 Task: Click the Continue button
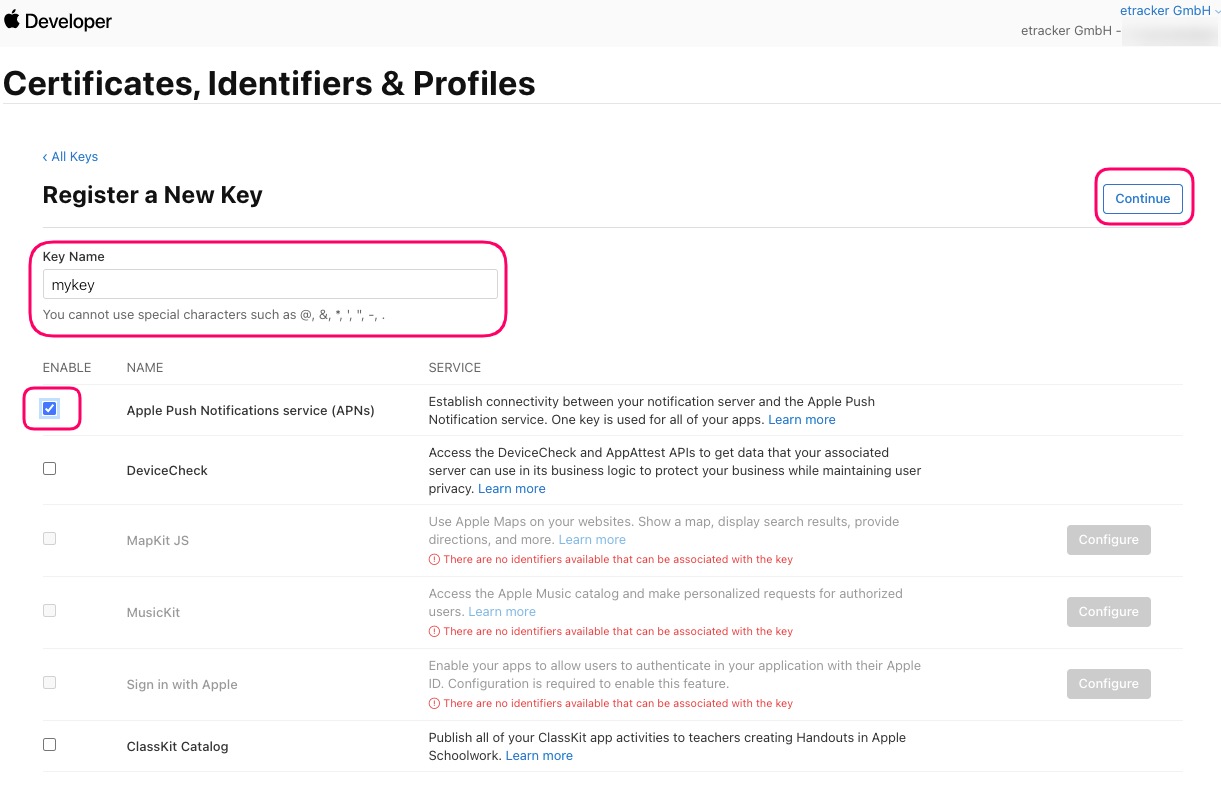pos(1143,198)
